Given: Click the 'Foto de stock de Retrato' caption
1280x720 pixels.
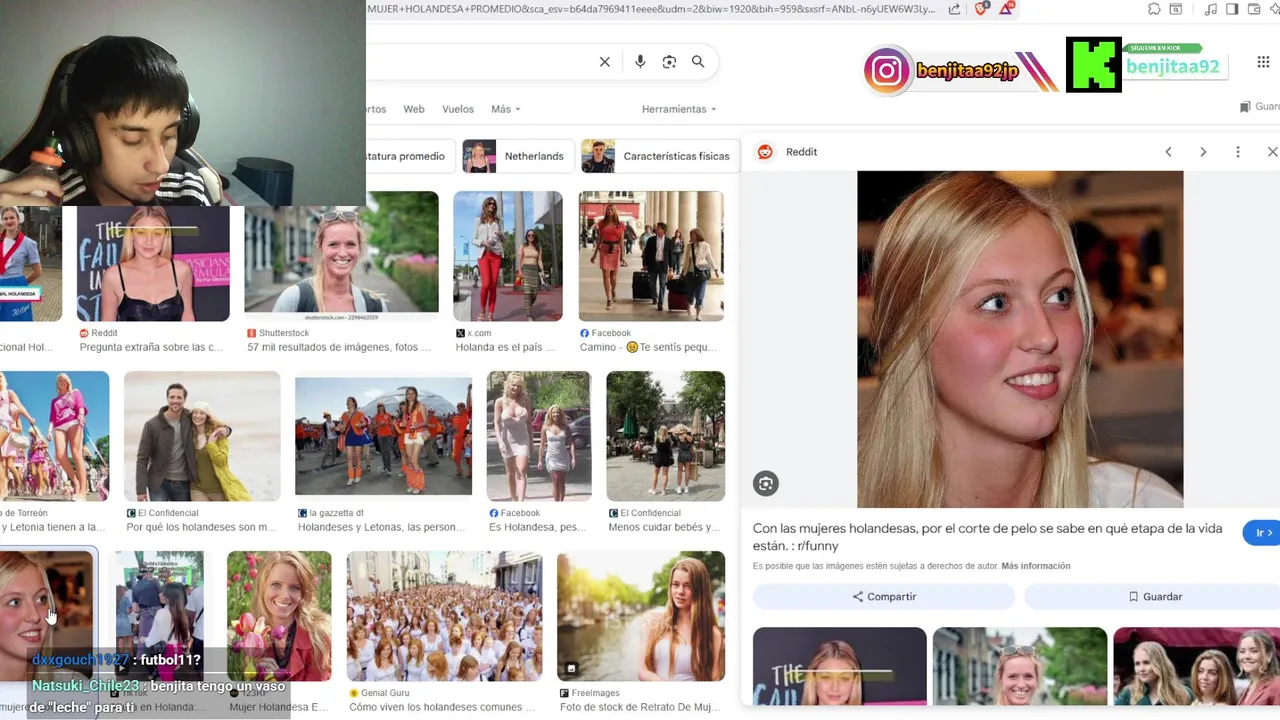Looking at the screenshot, I should 639,707.
